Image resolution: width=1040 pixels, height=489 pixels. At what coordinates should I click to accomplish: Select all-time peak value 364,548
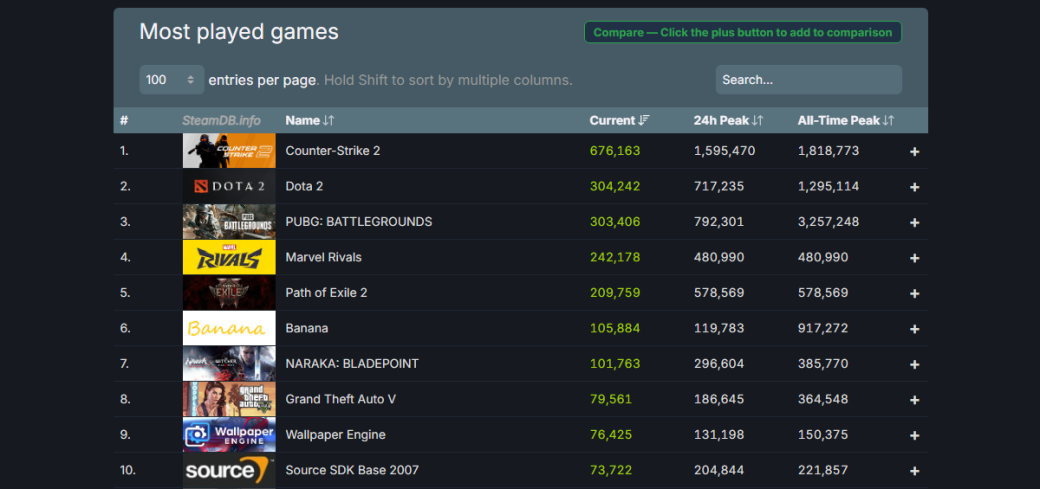point(823,399)
